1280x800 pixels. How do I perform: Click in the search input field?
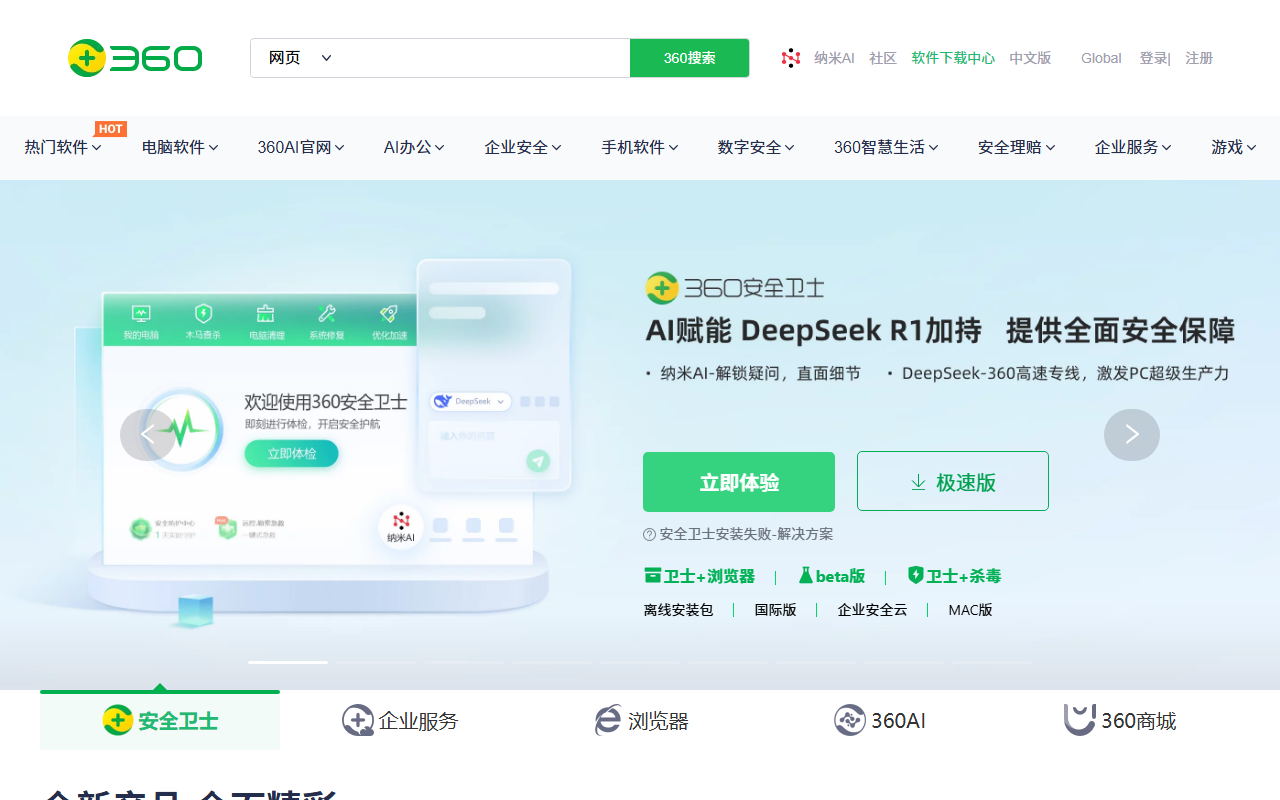click(486, 58)
